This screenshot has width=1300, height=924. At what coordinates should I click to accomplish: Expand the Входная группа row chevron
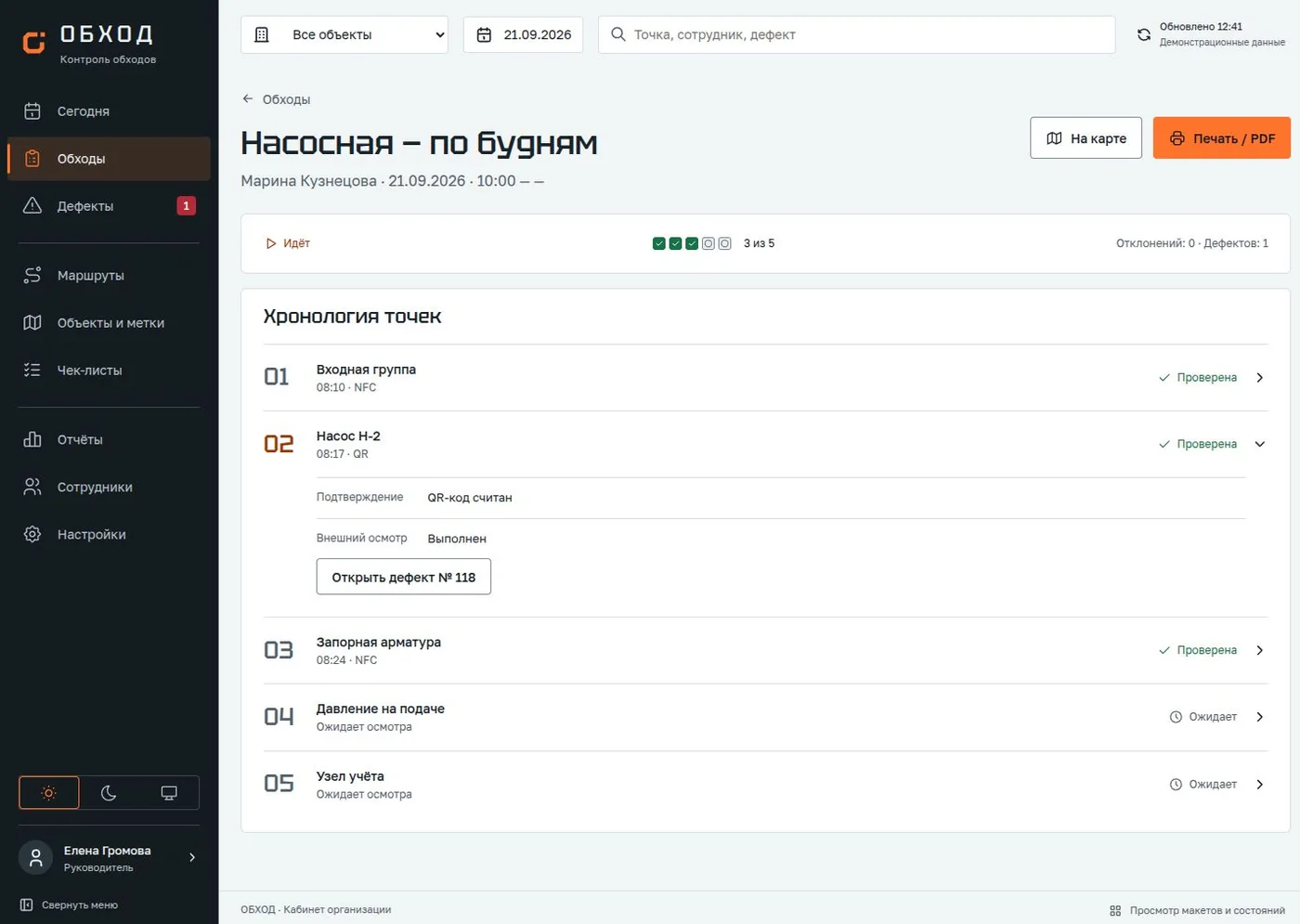[1260, 378]
